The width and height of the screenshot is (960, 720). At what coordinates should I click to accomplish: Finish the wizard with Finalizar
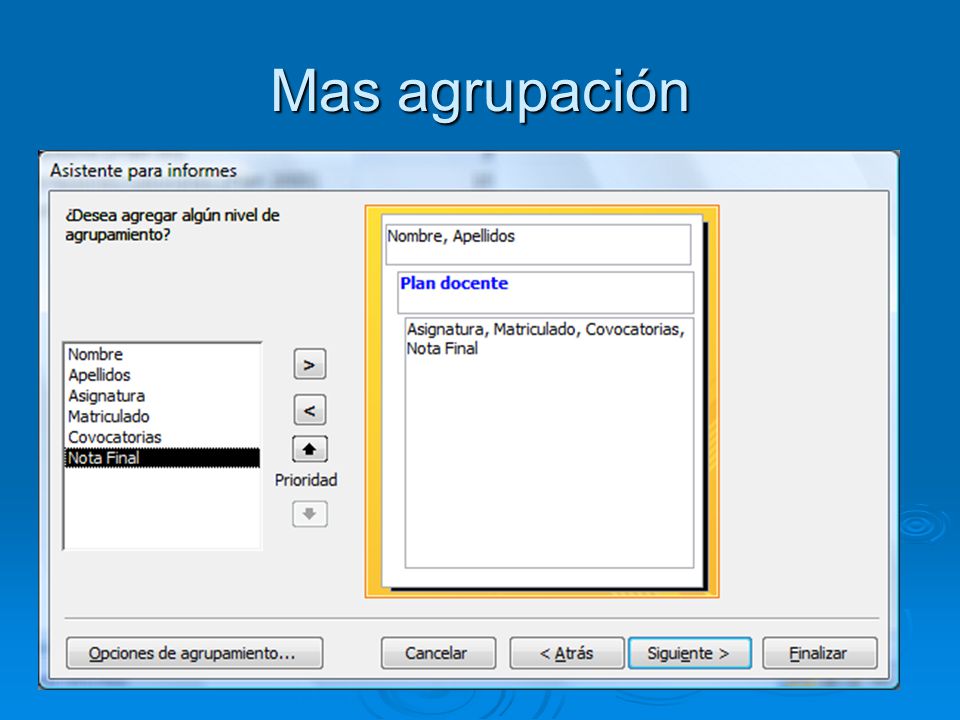820,653
